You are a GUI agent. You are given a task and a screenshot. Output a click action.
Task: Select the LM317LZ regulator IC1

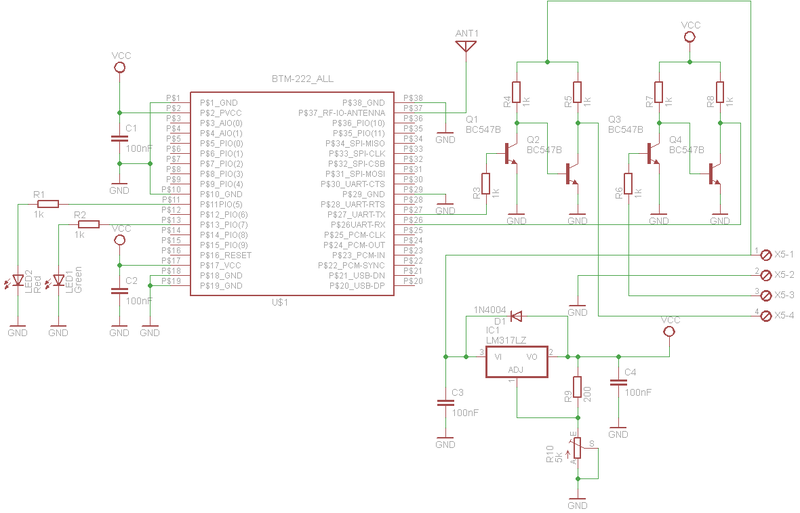pyautogui.click(x=516, y=362)
